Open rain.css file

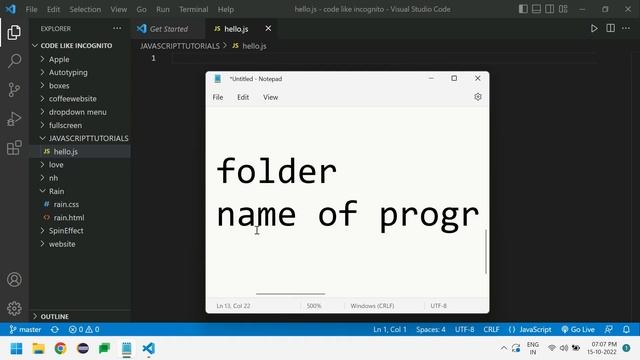point(80,204)
